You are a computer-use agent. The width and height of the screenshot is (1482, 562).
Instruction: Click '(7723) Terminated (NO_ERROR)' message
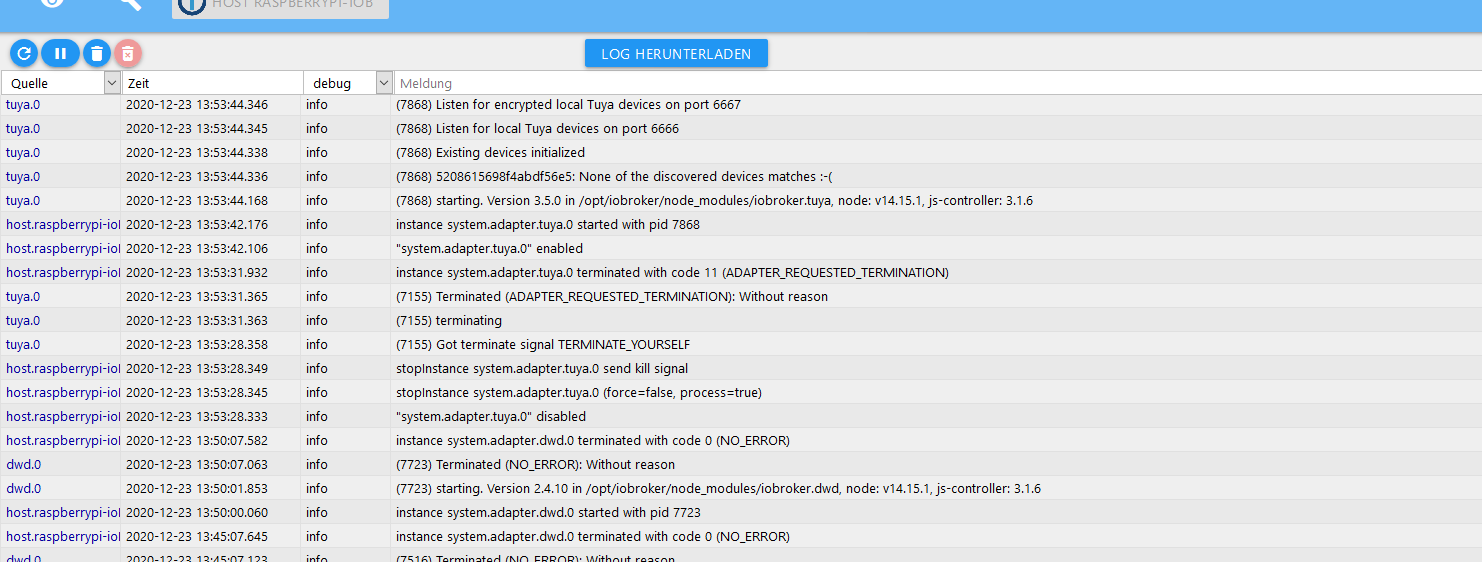(x=535, y=464)
